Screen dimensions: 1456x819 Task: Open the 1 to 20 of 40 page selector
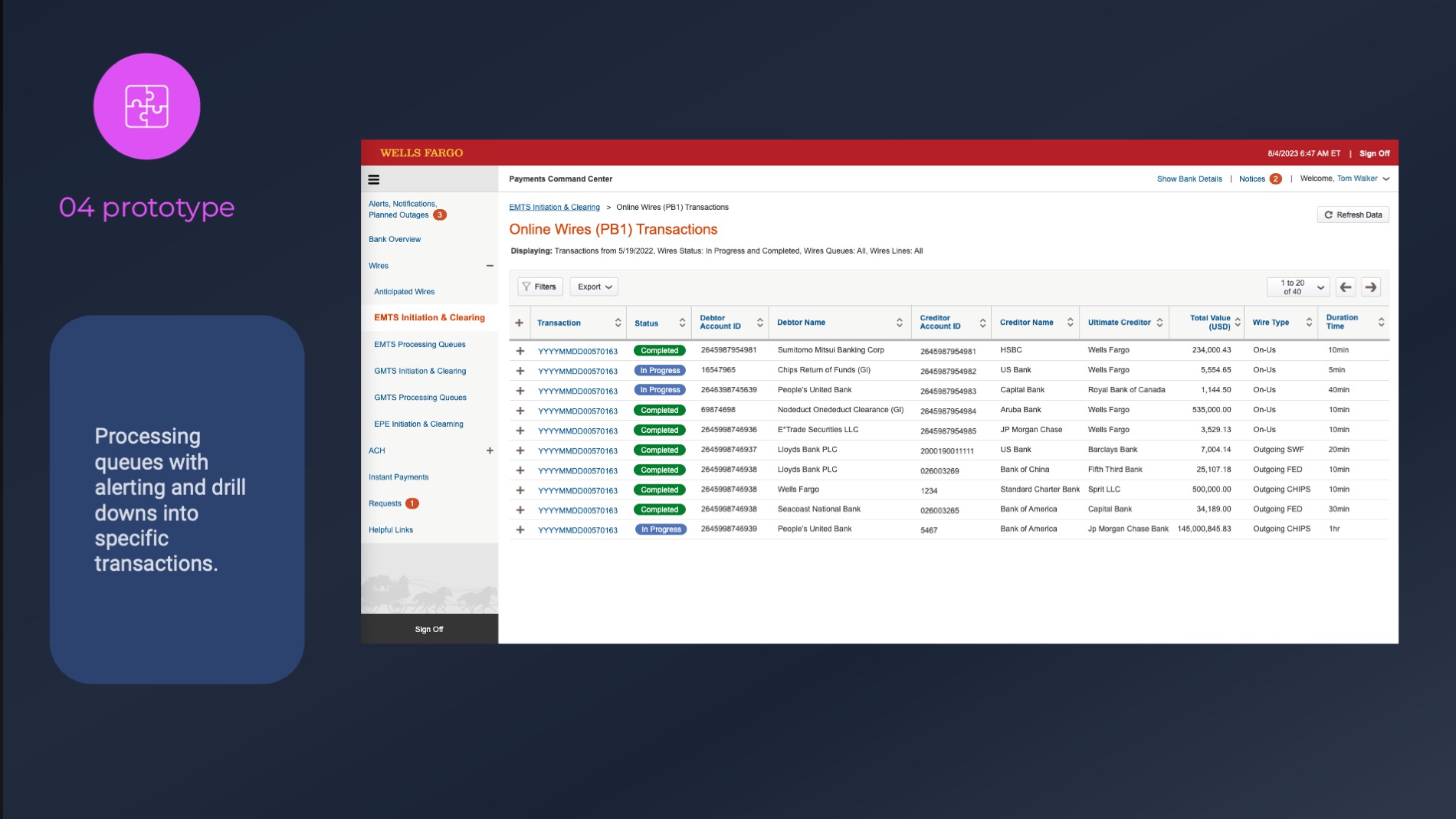click(x=1298, y=287)
